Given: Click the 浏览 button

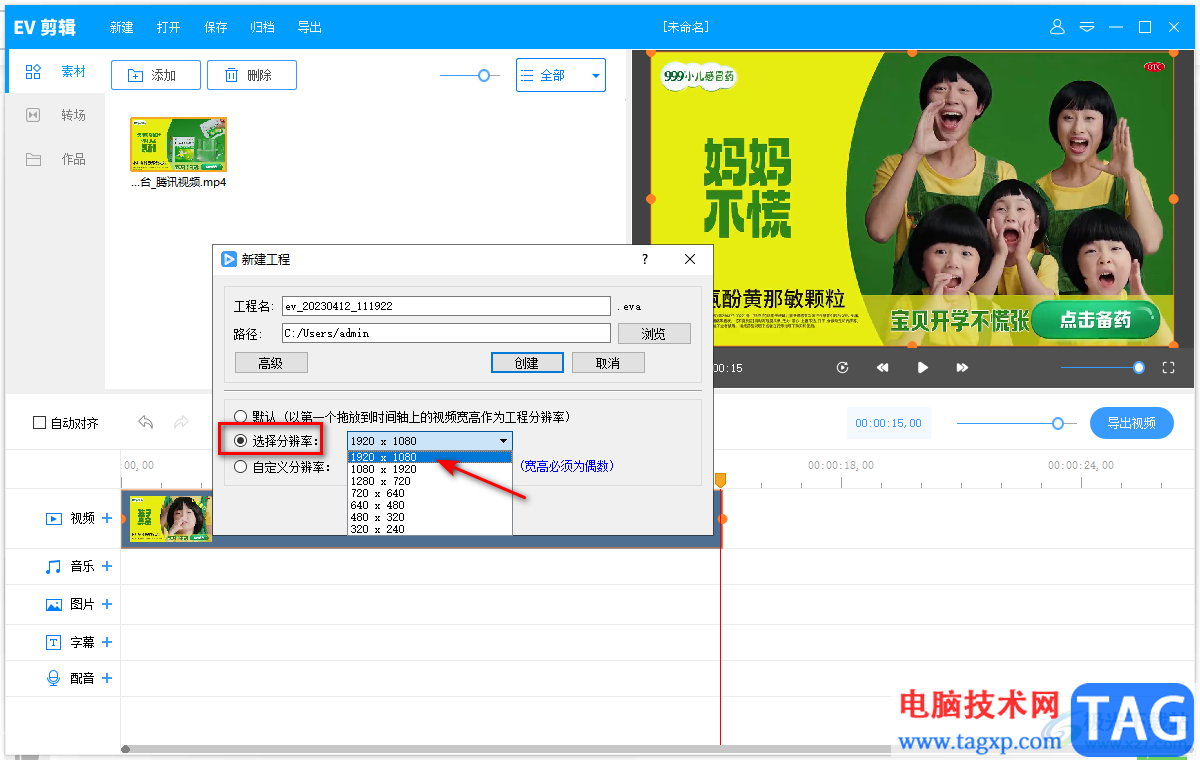Looking at the screenshot, I should coord(654,333).
